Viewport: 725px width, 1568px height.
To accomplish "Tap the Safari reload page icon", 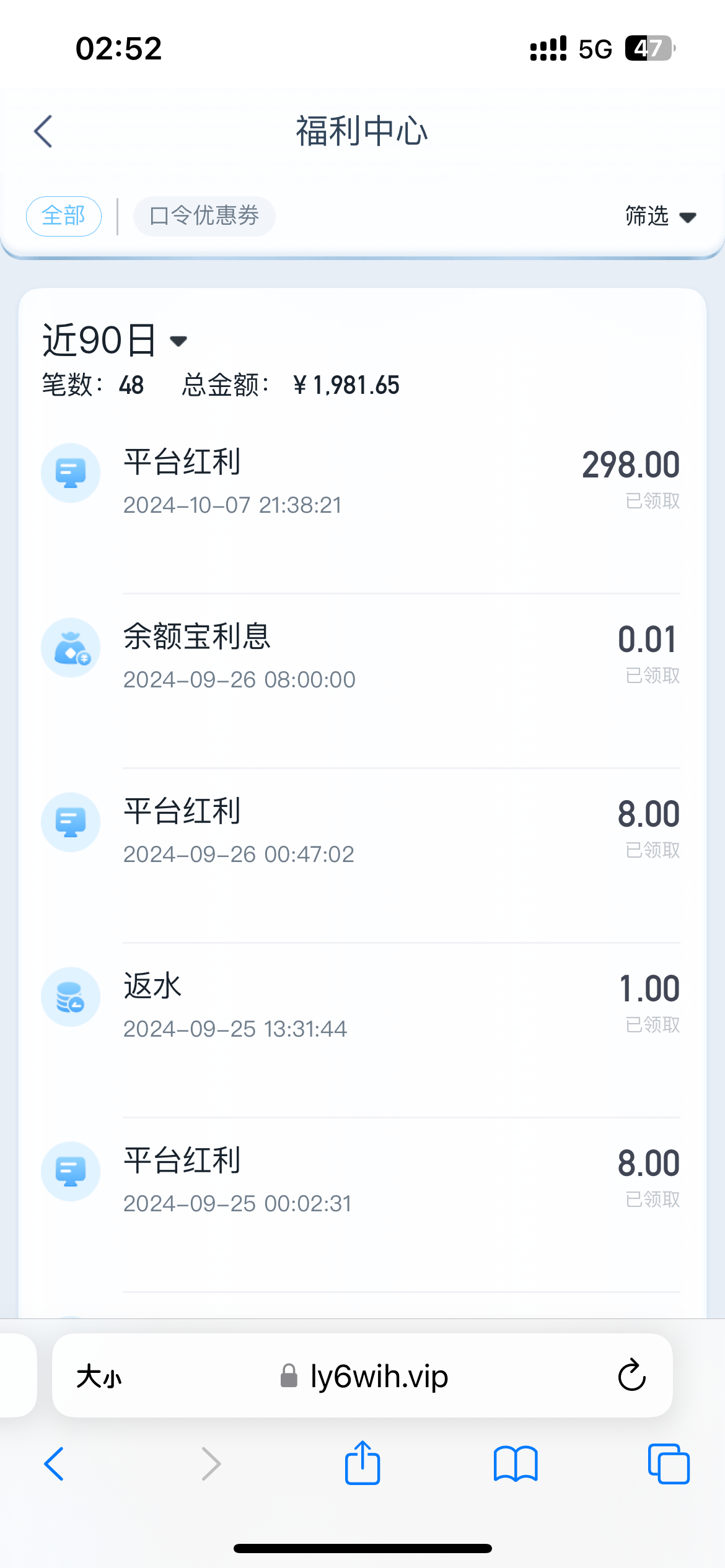I will click(631, 1376).
